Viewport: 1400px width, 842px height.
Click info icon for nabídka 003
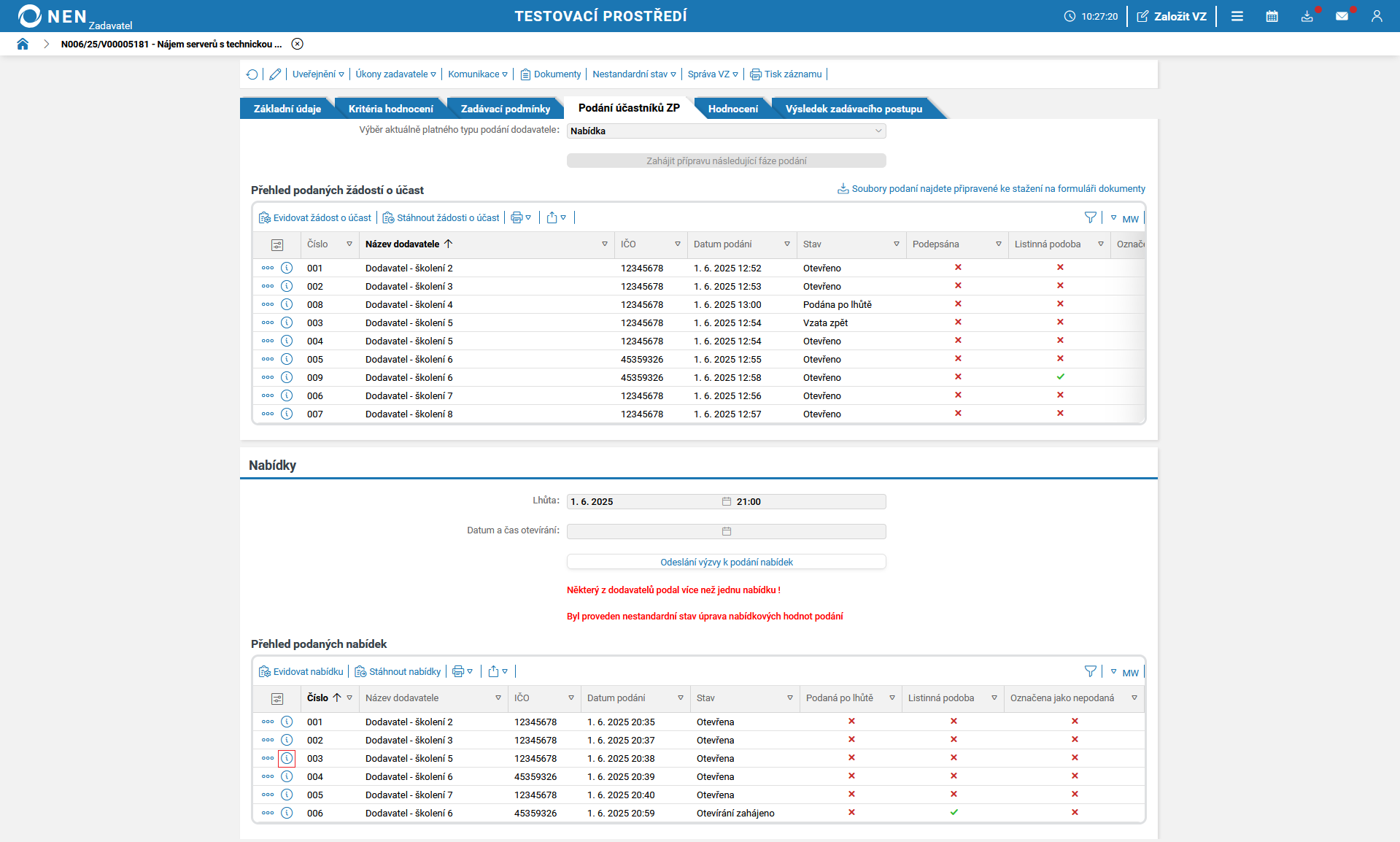click(x=287, y=758)
